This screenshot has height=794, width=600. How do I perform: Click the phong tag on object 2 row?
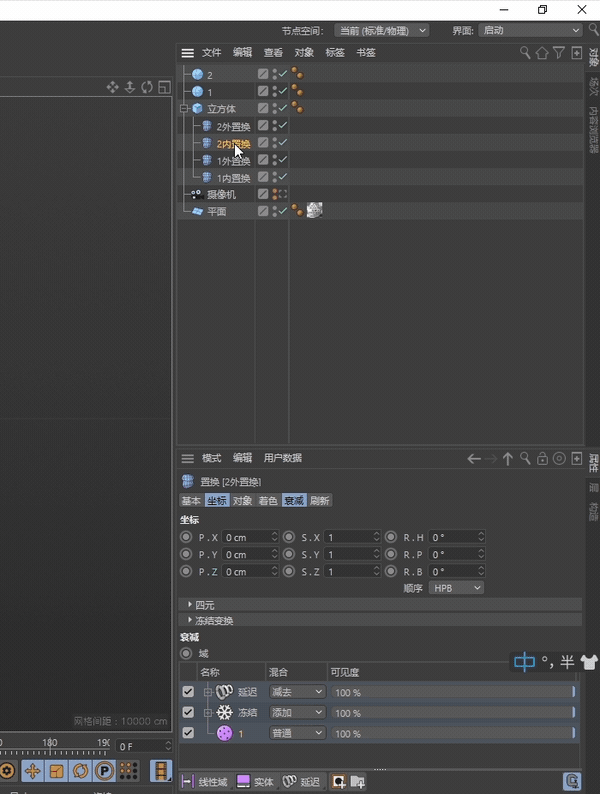tap(298, 74)
